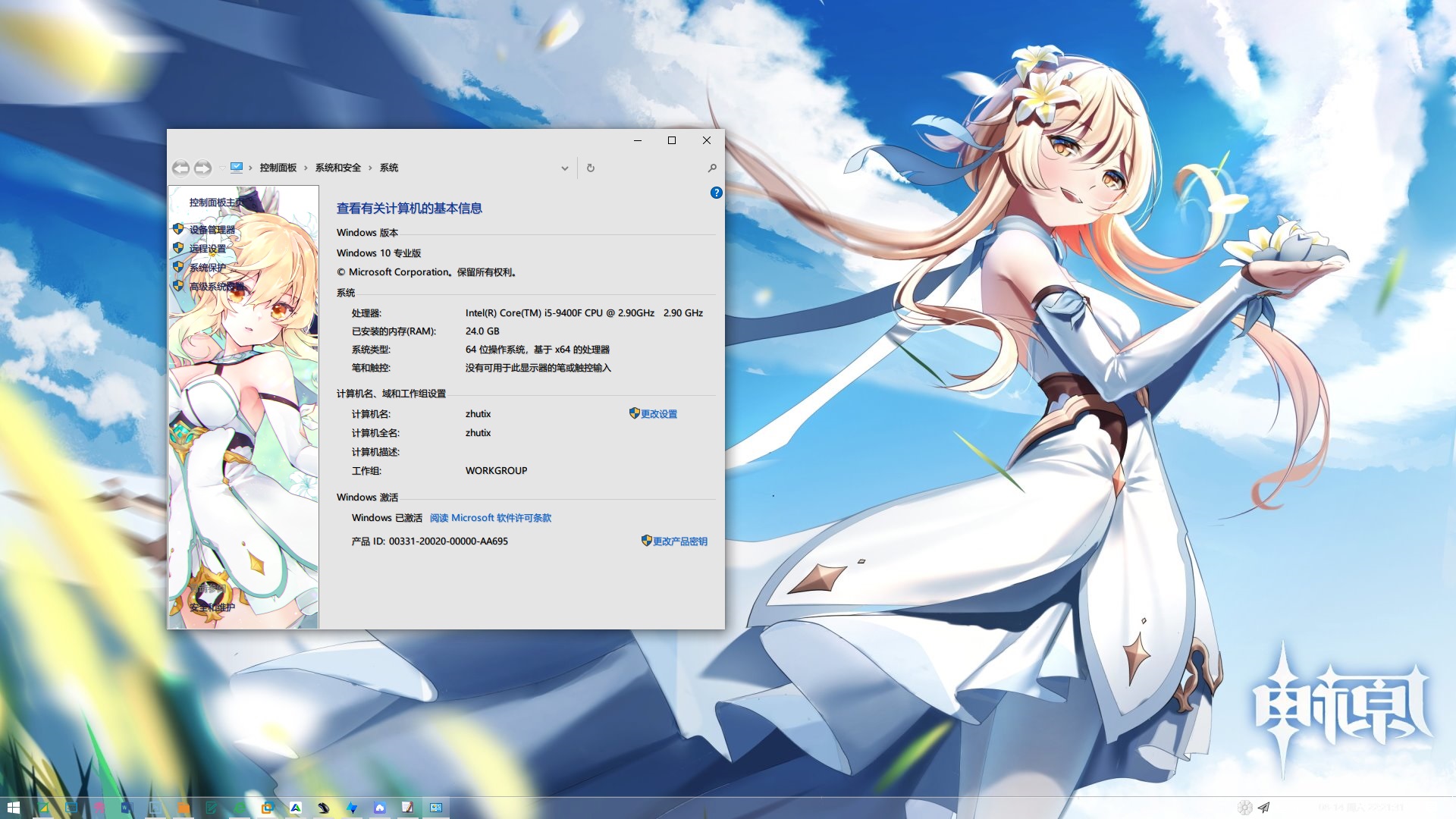Open 控制面板主页 in the sidebar
This screenshot has height=819, width=1456.
coord(217,202)
